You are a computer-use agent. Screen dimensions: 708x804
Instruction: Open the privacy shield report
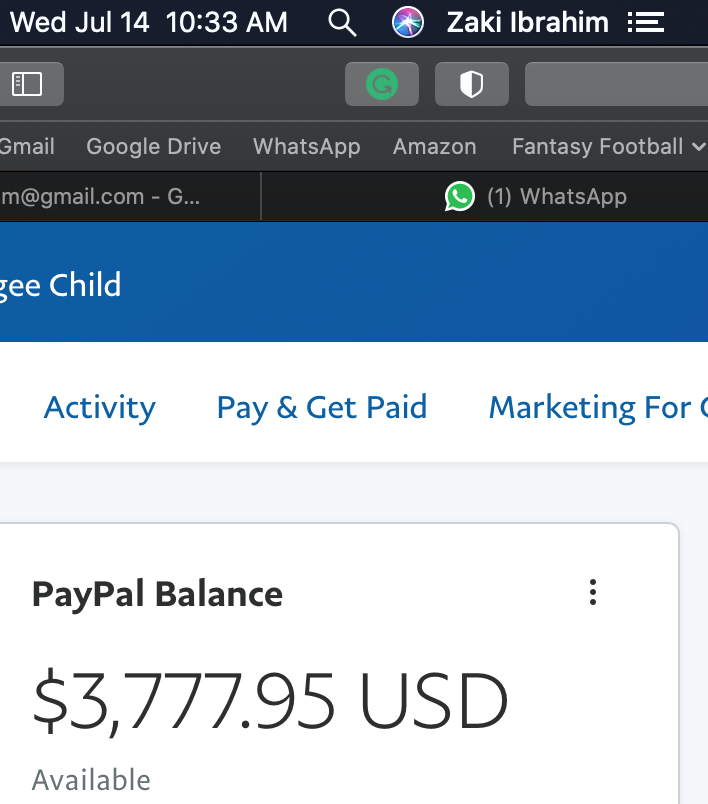(471, 84)
